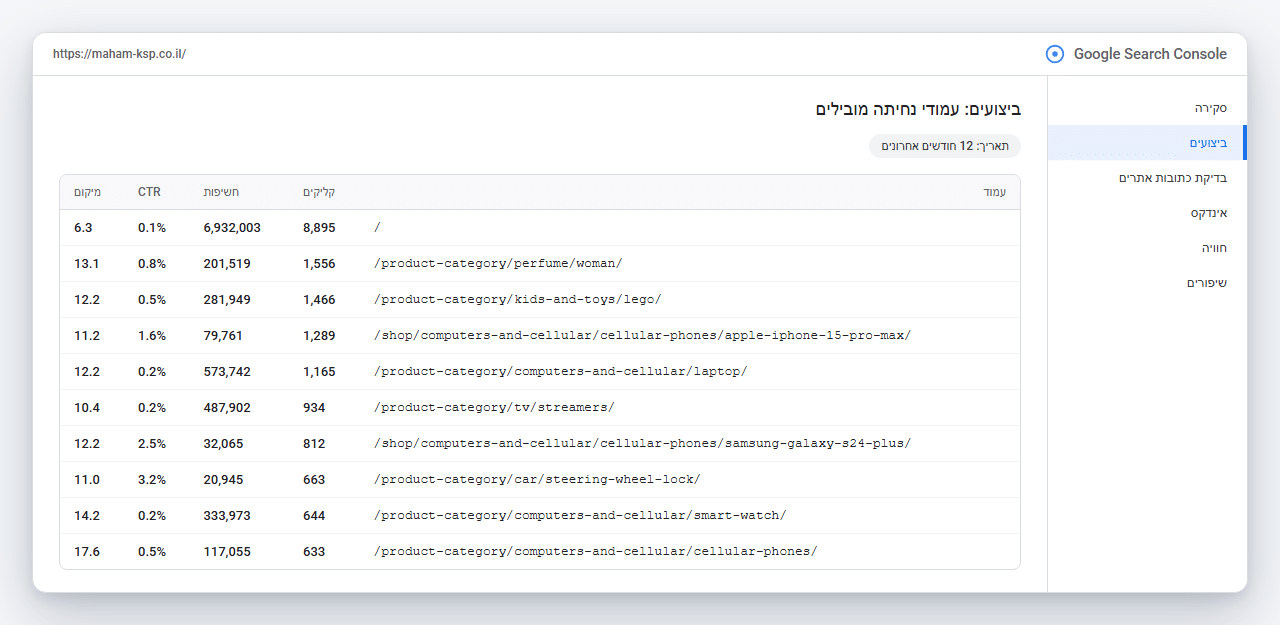The width and height of the screenshot is (1280, 625).
Task: Click the קליקים column header
Action: pos(319,192)
